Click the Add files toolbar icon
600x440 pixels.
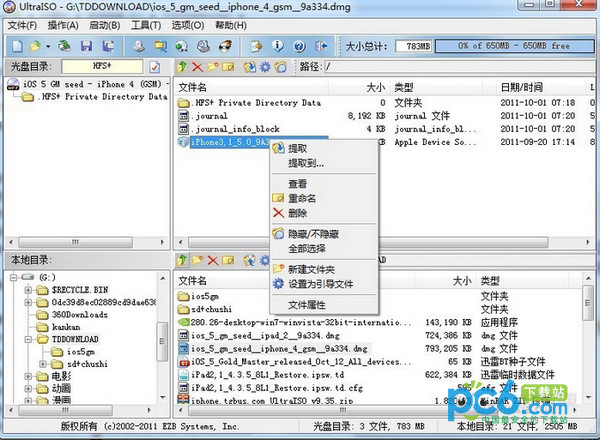[256, 46]
